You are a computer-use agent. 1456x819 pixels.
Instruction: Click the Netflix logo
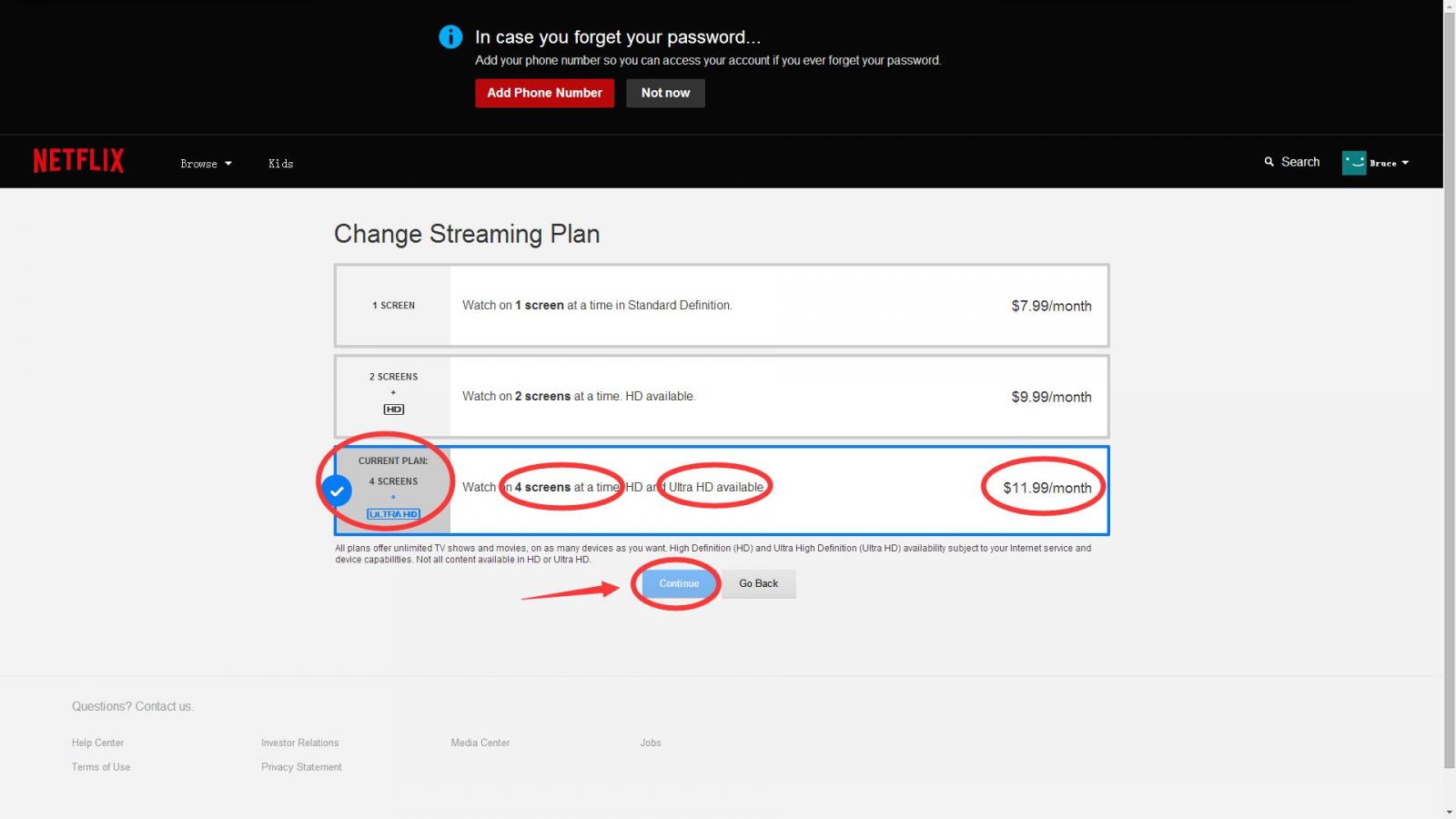78,161
